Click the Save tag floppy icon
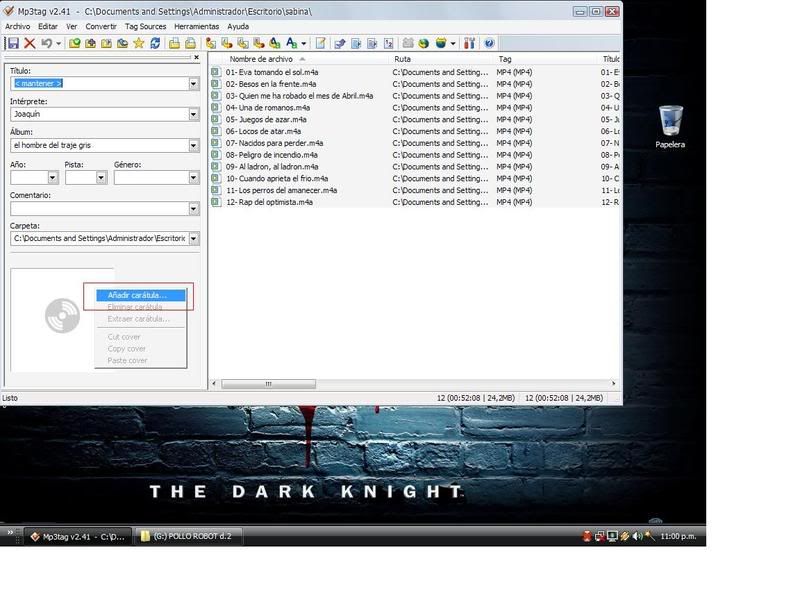800x600 pixels. tap(13, 43)
